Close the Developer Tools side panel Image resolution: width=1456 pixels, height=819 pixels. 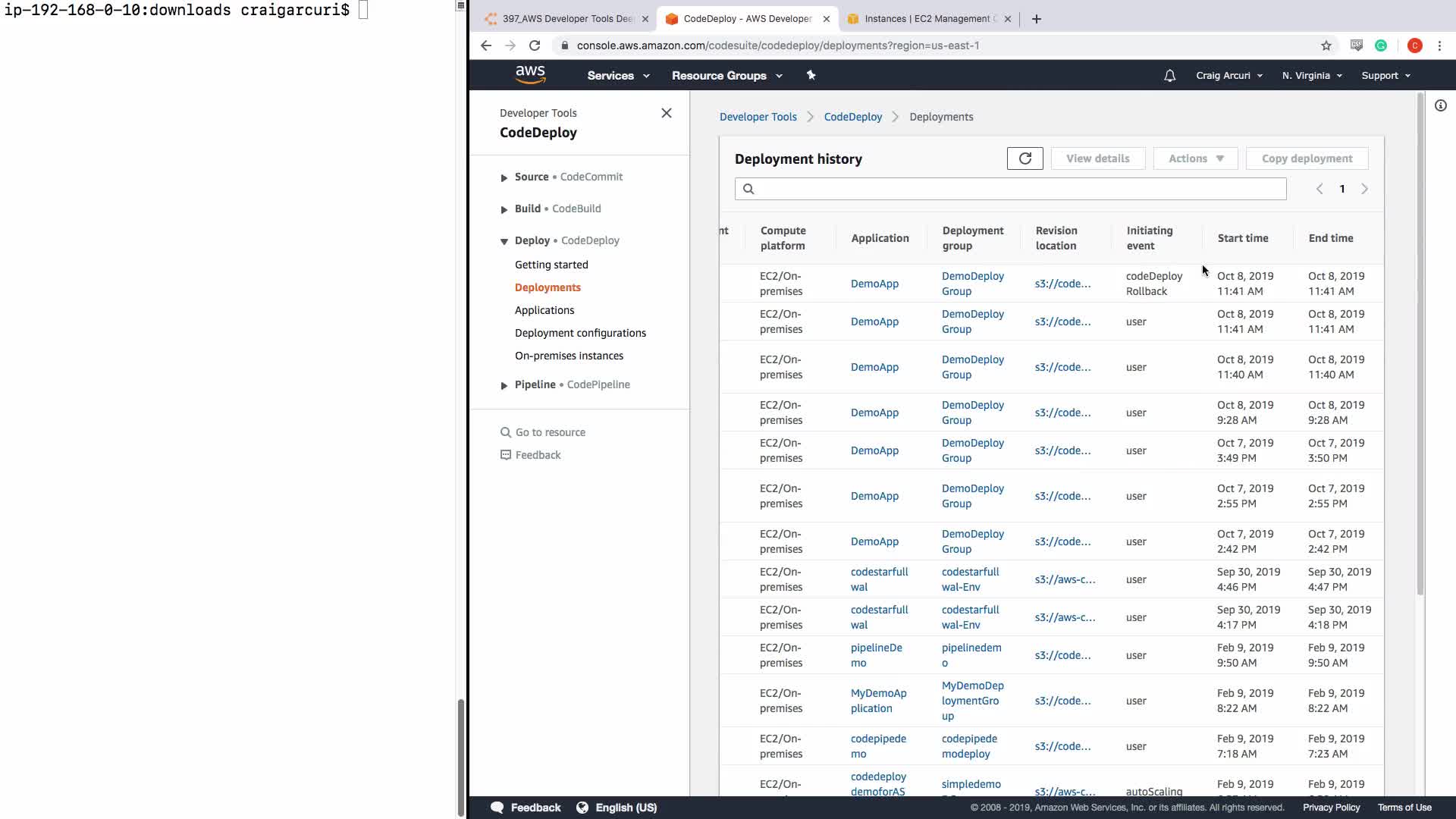pyautogui.click(x=666, y=113)
